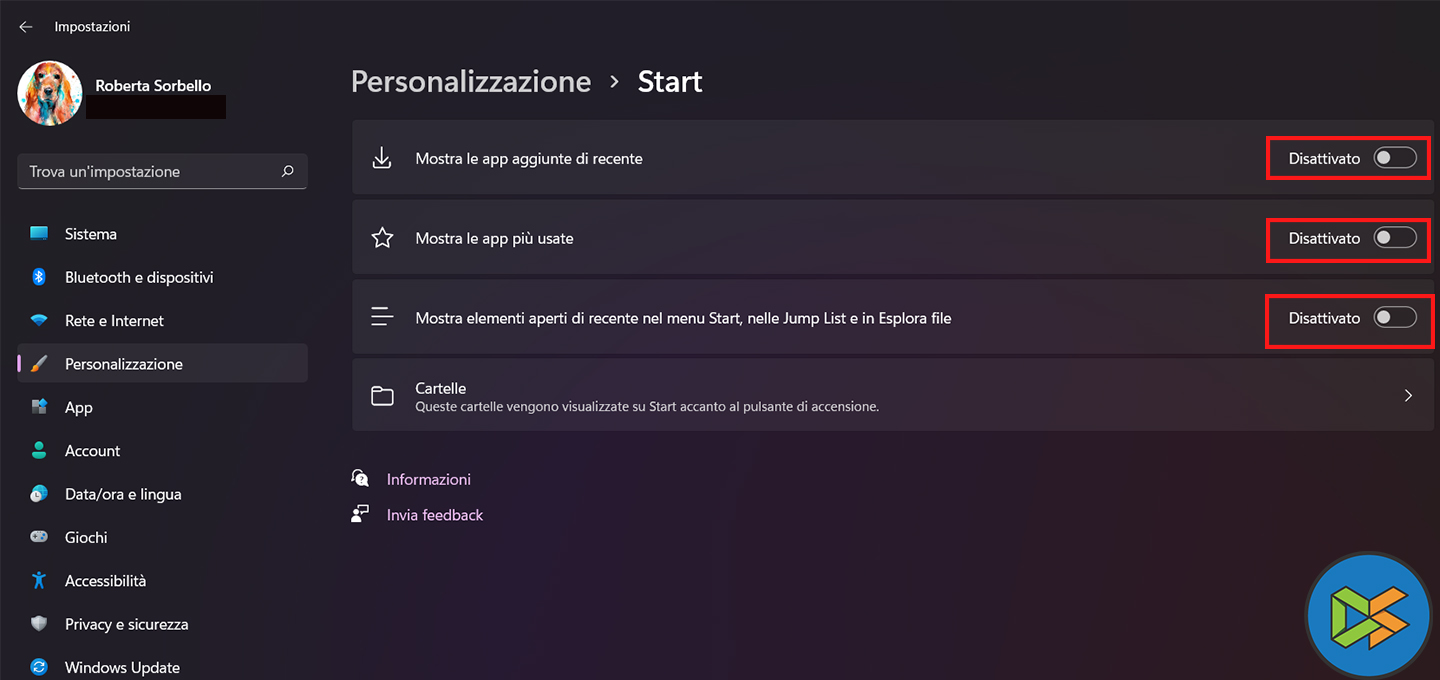
Task: Click the Accessibilità figure icon
Action: pos(39,581)
